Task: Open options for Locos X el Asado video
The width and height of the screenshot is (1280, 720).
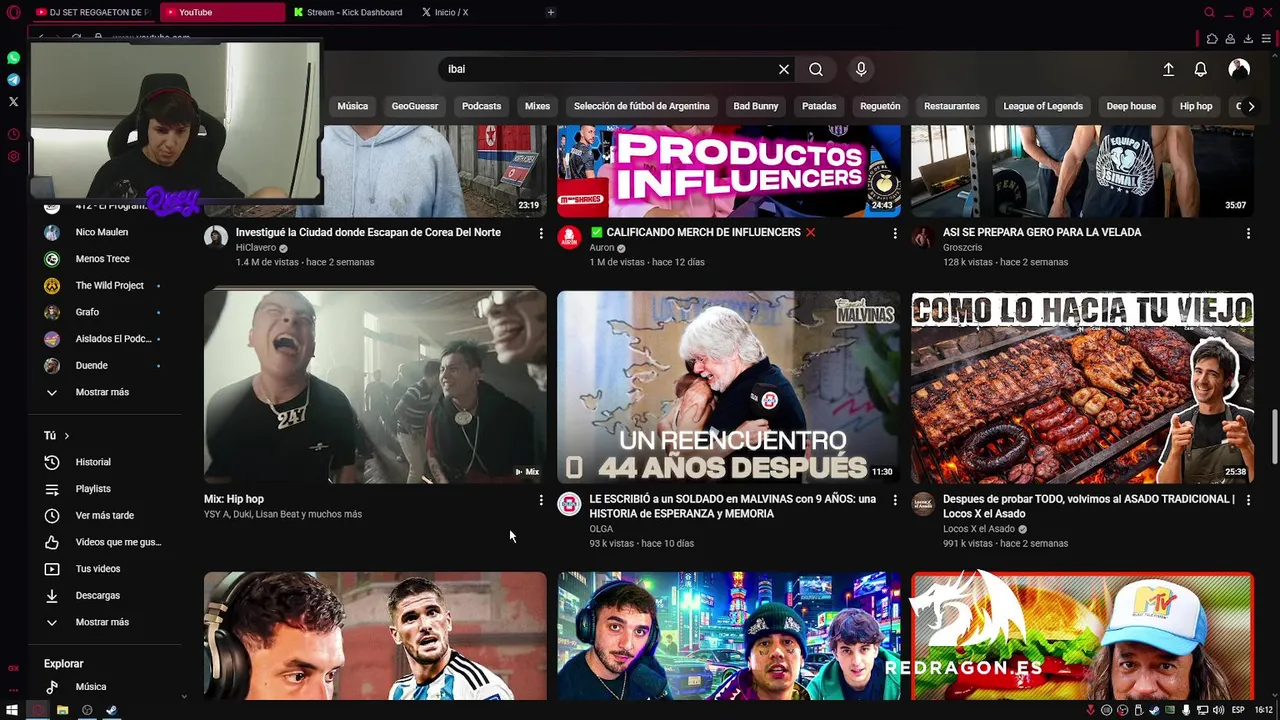Action: tap(1248, 500)
